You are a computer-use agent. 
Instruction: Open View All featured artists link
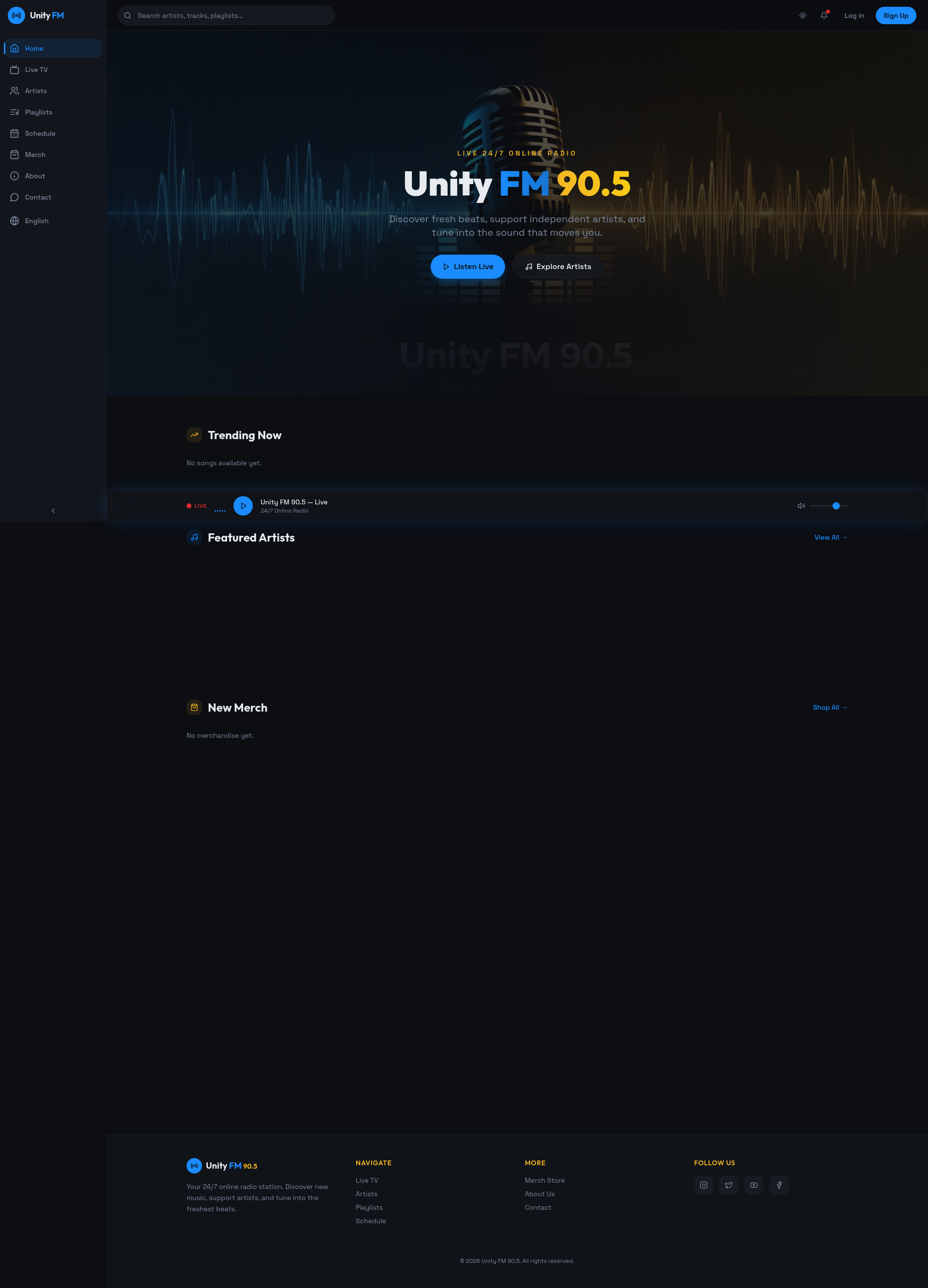pyautogui.click(x=831, y=537)
